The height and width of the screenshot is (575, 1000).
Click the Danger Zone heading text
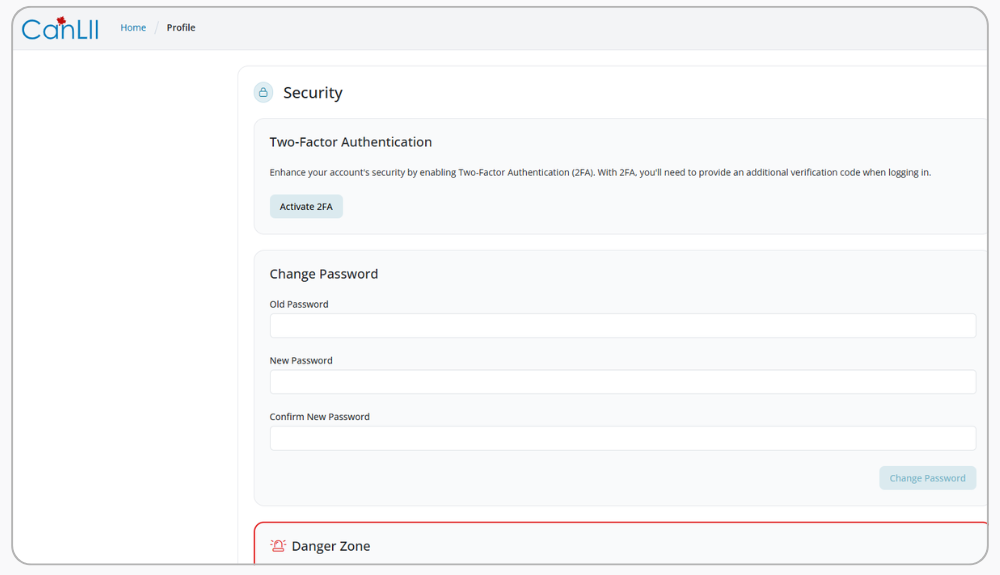tap(330, 546)
